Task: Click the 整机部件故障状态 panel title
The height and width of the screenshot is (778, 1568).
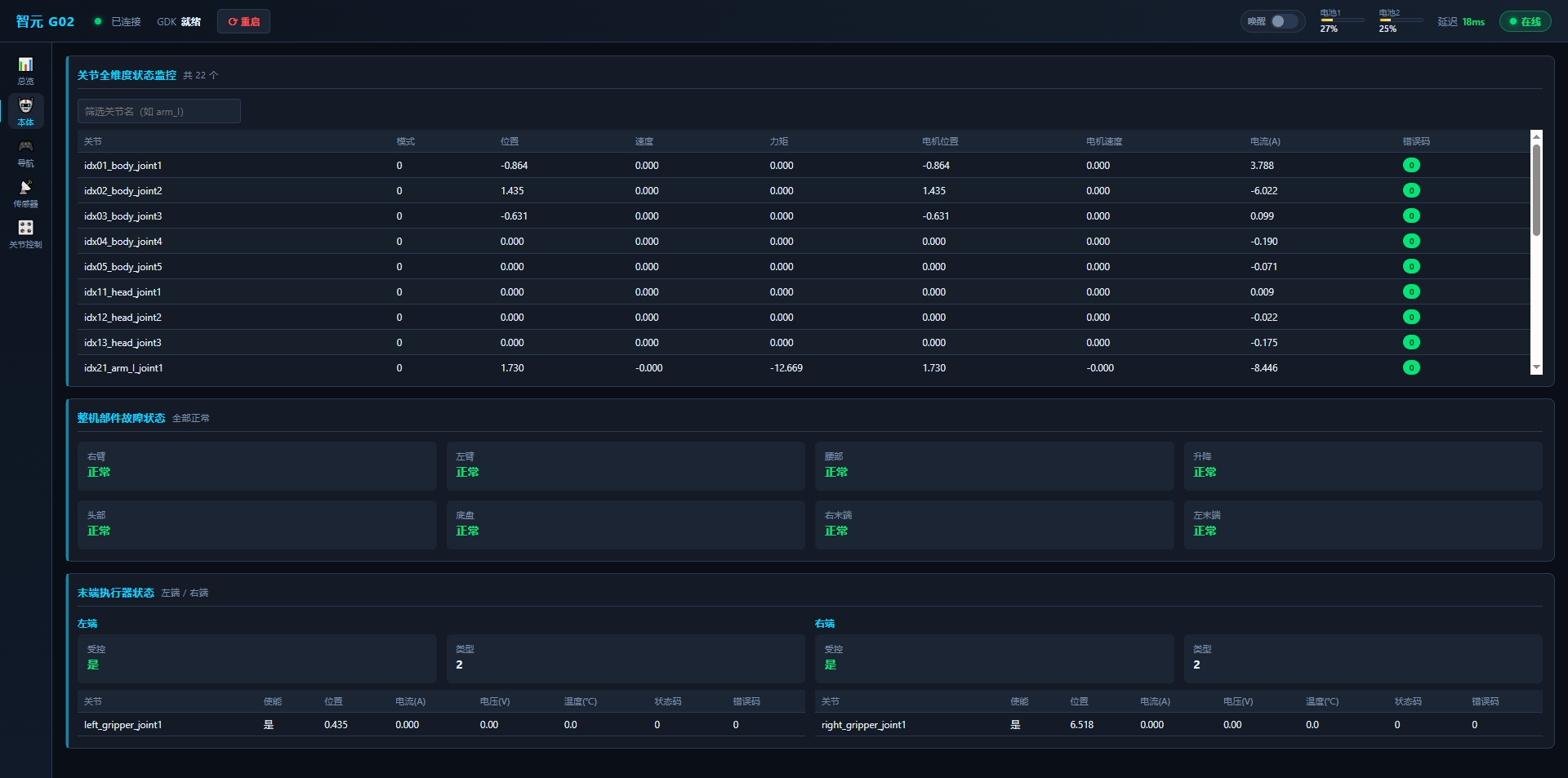Action: (x=121, y=418)
